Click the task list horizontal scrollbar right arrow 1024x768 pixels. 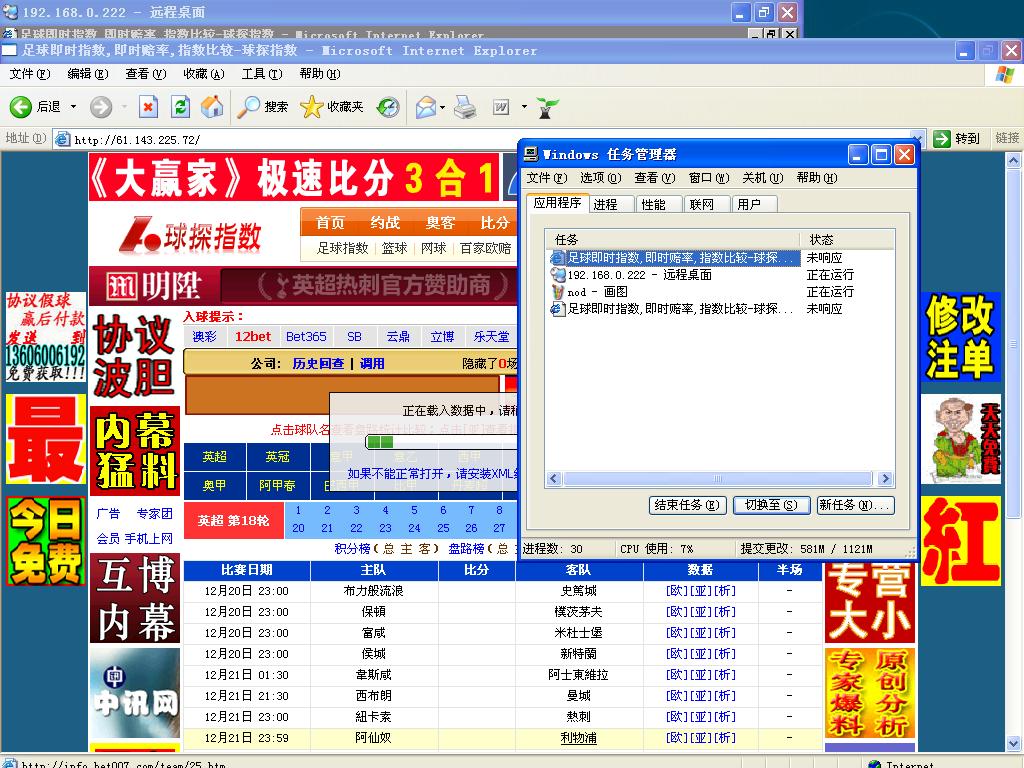coord(886,480)
